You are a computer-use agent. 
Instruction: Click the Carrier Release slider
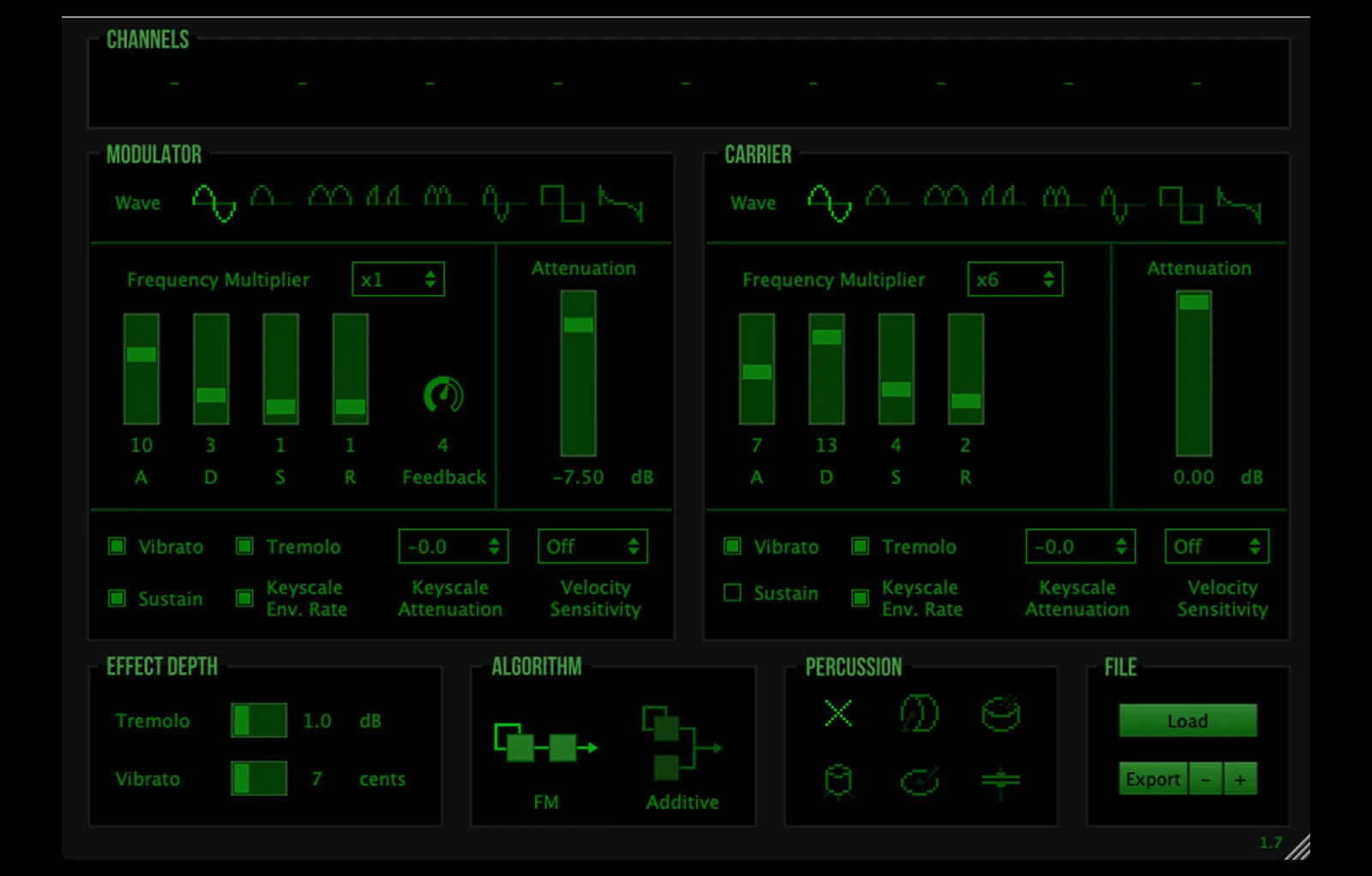966,369
